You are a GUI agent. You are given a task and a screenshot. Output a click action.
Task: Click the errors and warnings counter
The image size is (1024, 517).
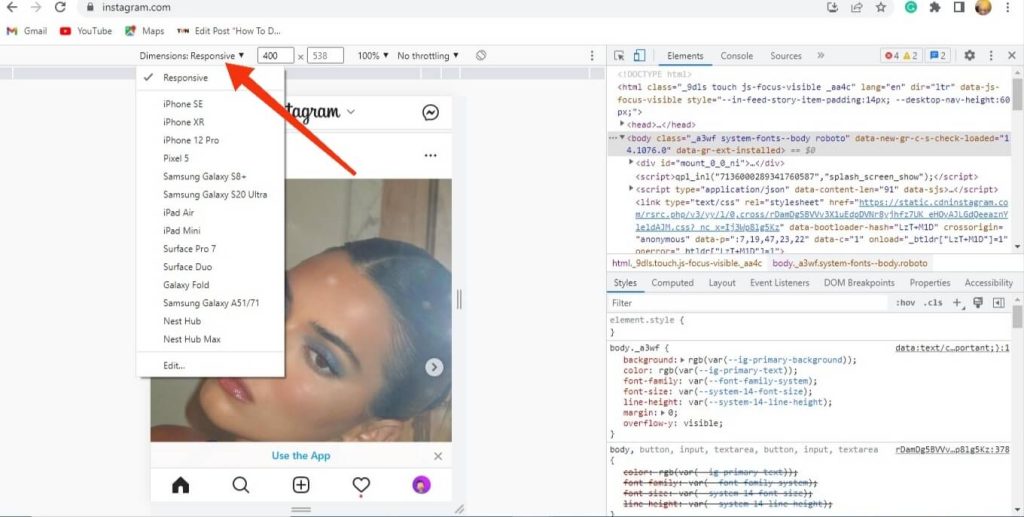click(901, 55)
